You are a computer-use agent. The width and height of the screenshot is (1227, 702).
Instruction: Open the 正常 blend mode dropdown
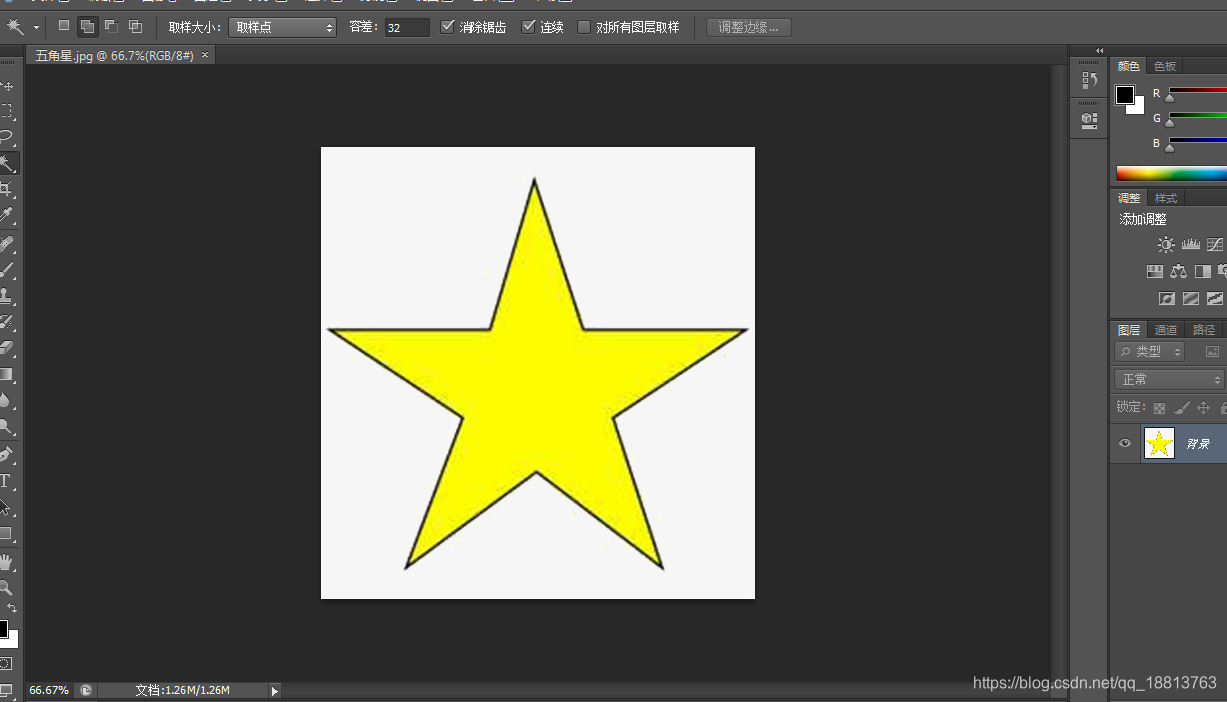1169,380
